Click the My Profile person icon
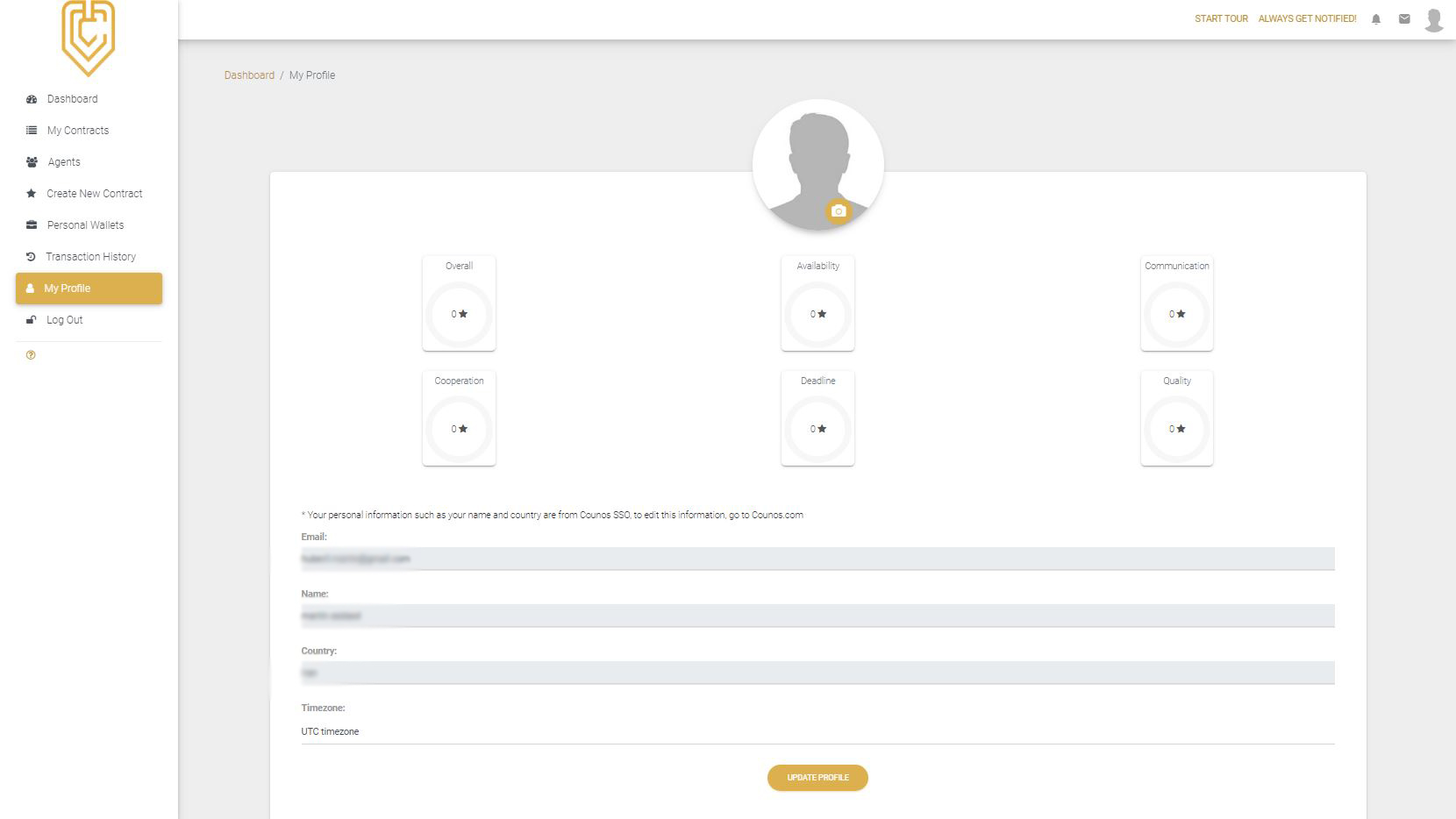The height and width of the screenshot is (819, 1456). 30,288
